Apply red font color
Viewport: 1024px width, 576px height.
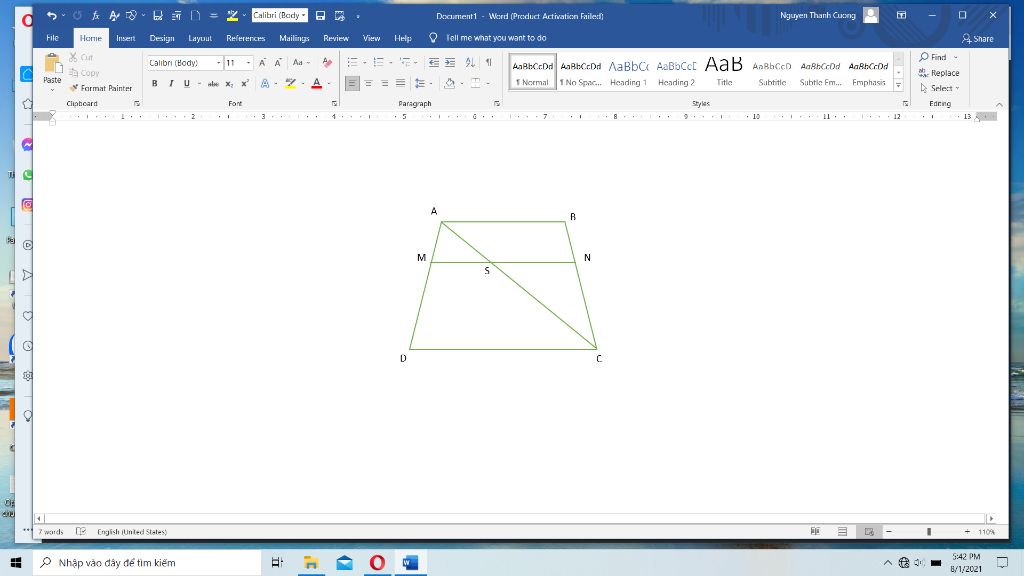pos(317,84)
